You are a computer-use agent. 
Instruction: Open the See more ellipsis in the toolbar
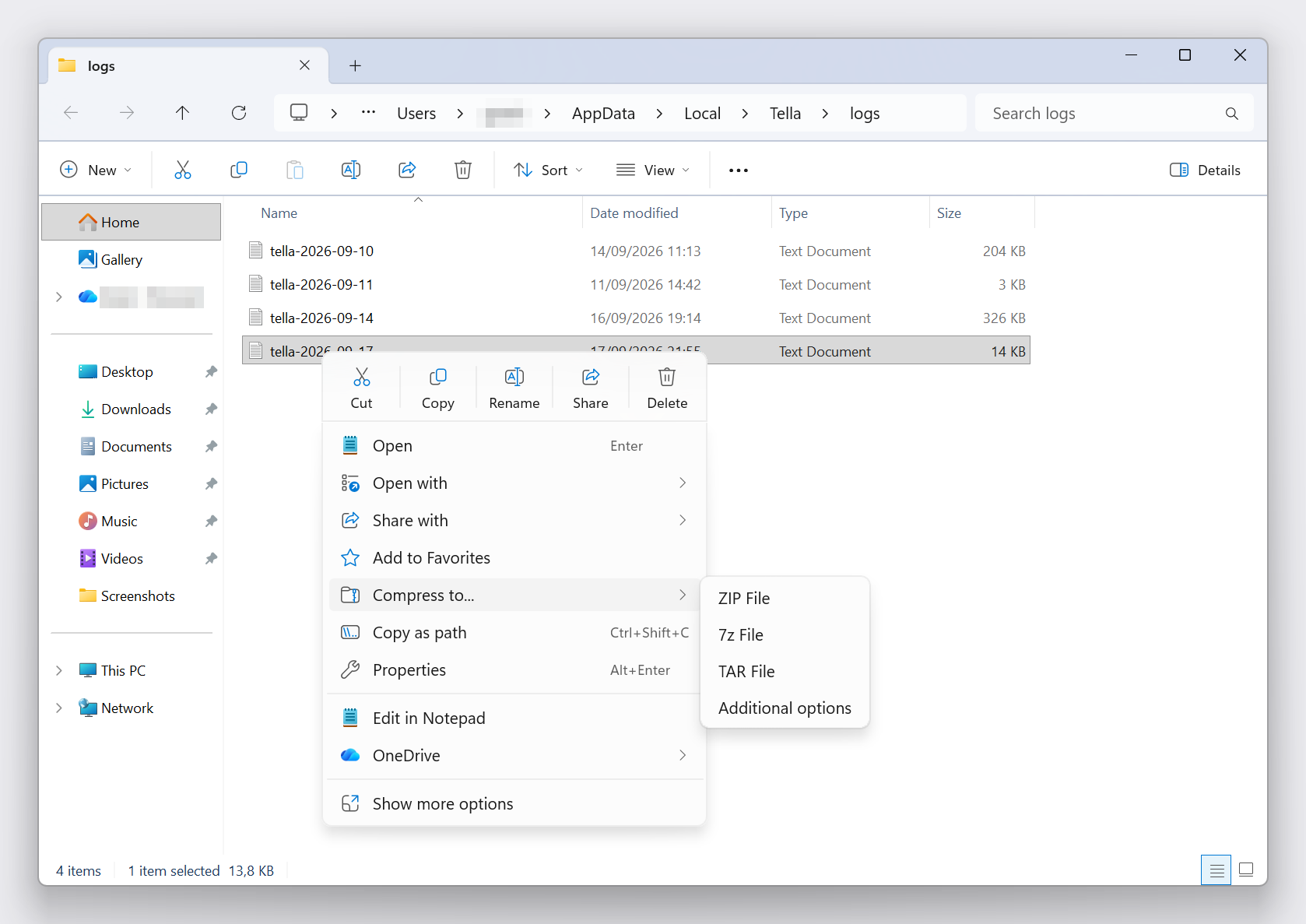739,170
